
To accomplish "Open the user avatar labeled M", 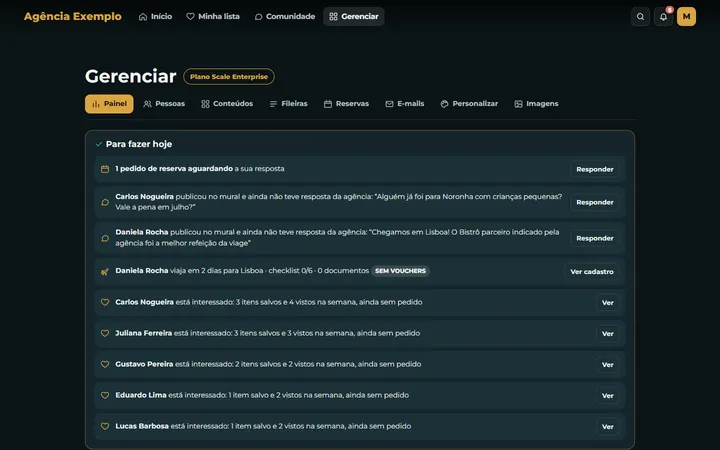I will [686, 17].
